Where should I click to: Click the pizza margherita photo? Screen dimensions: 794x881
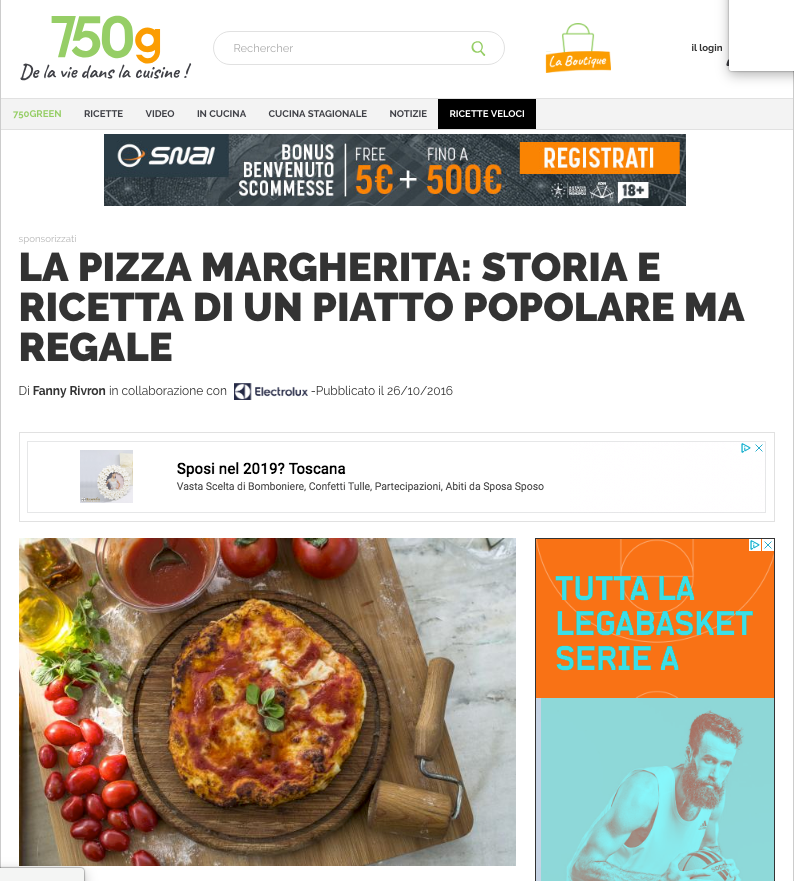point(267,702)
